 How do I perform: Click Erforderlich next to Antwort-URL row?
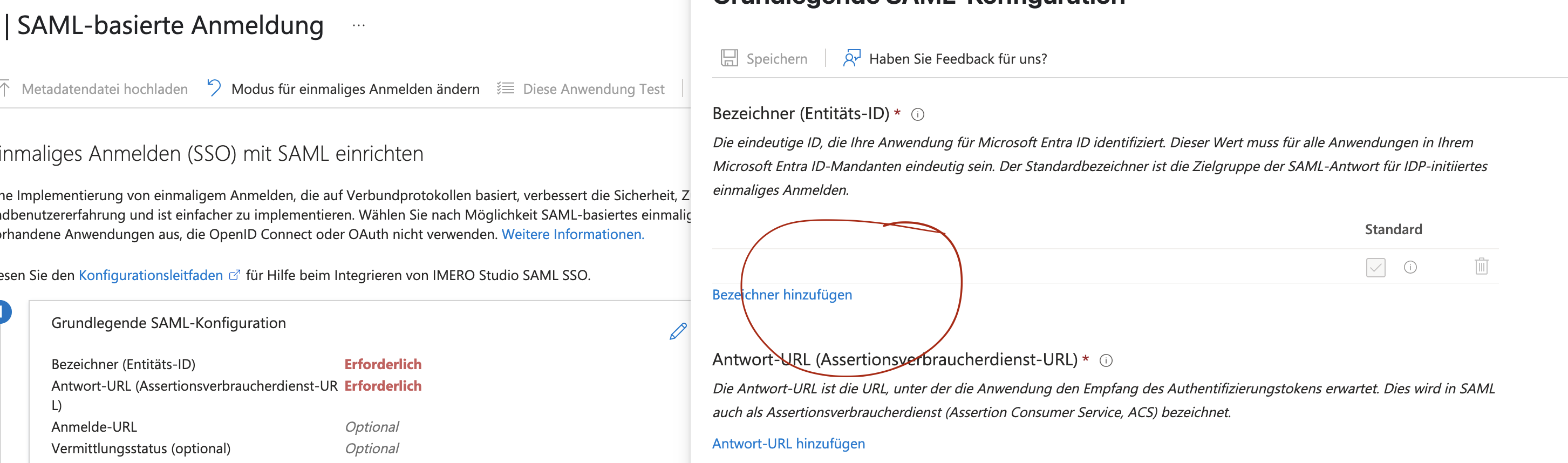[x=383, y=386]
